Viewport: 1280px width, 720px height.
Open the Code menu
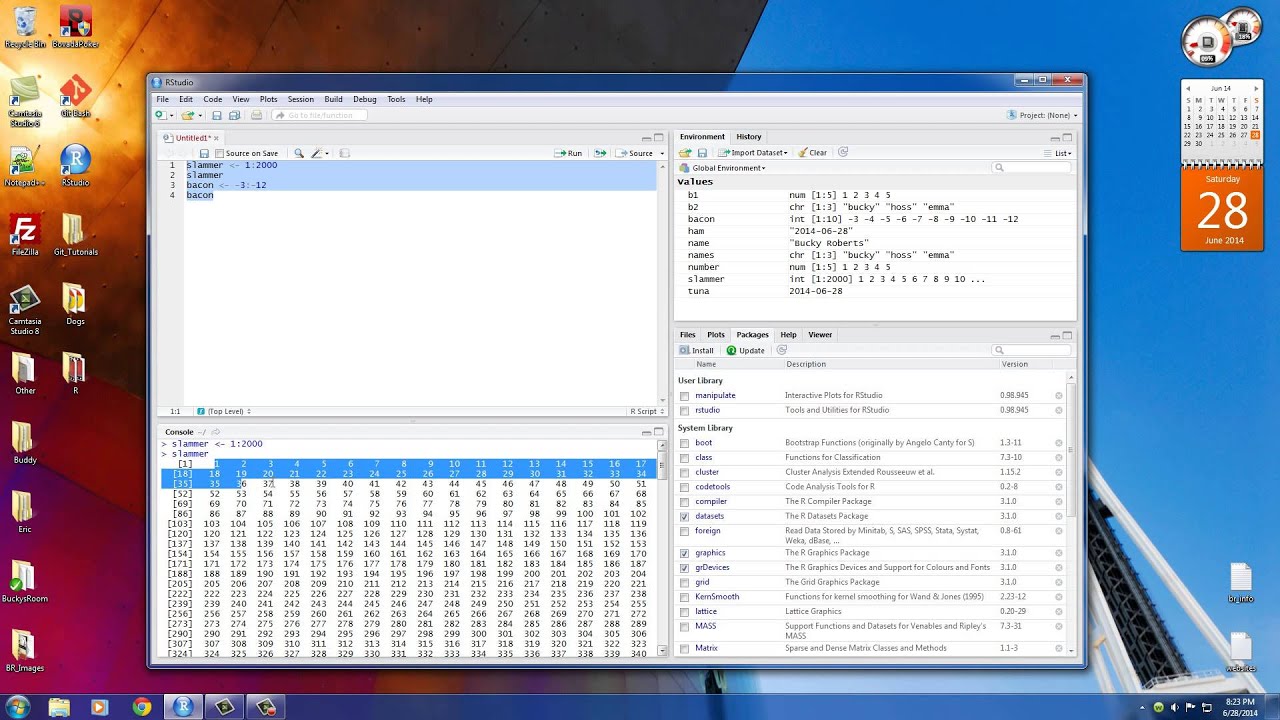(x=213, y=99)
